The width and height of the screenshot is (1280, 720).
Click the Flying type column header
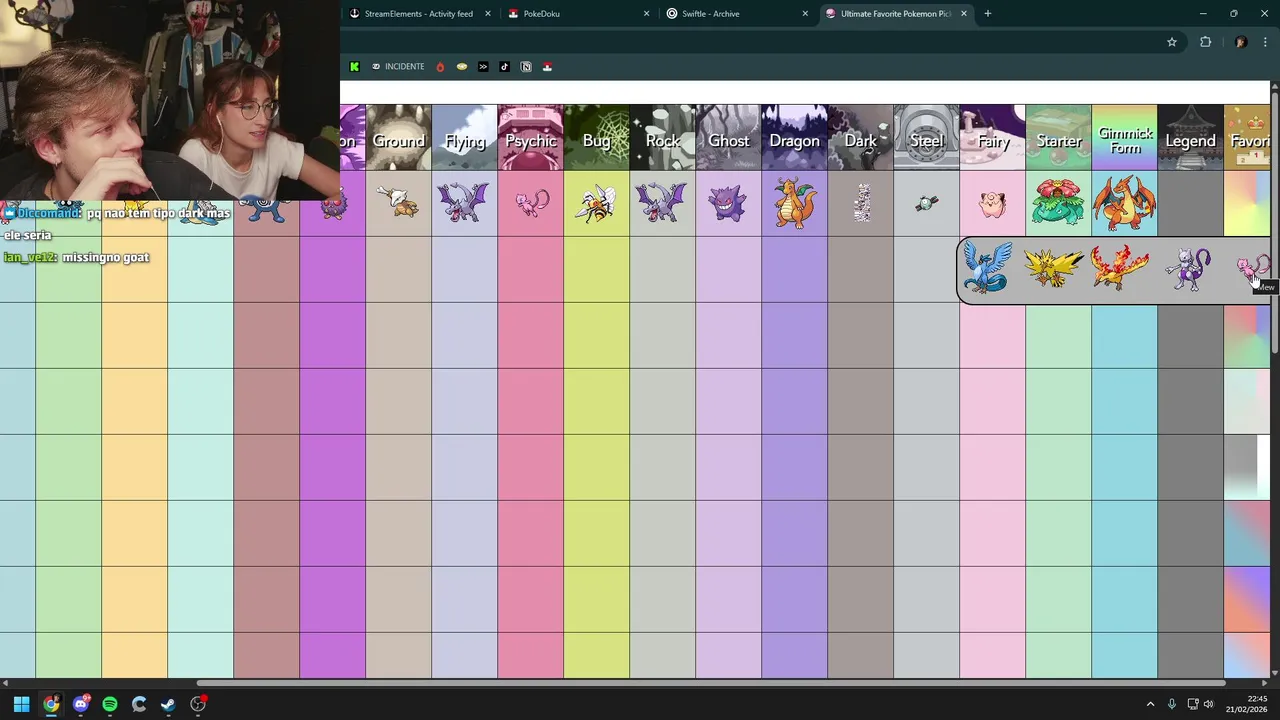465,137
